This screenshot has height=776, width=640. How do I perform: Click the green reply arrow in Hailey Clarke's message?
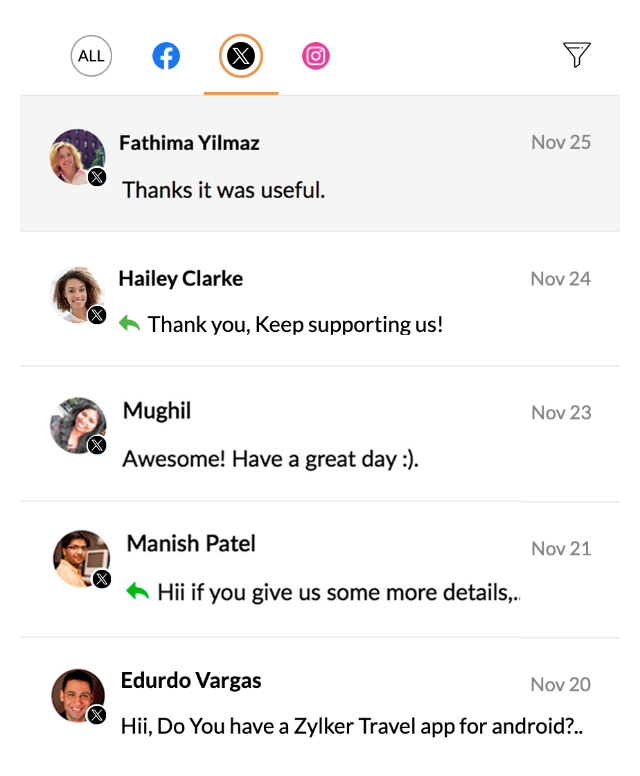[130, 324]
